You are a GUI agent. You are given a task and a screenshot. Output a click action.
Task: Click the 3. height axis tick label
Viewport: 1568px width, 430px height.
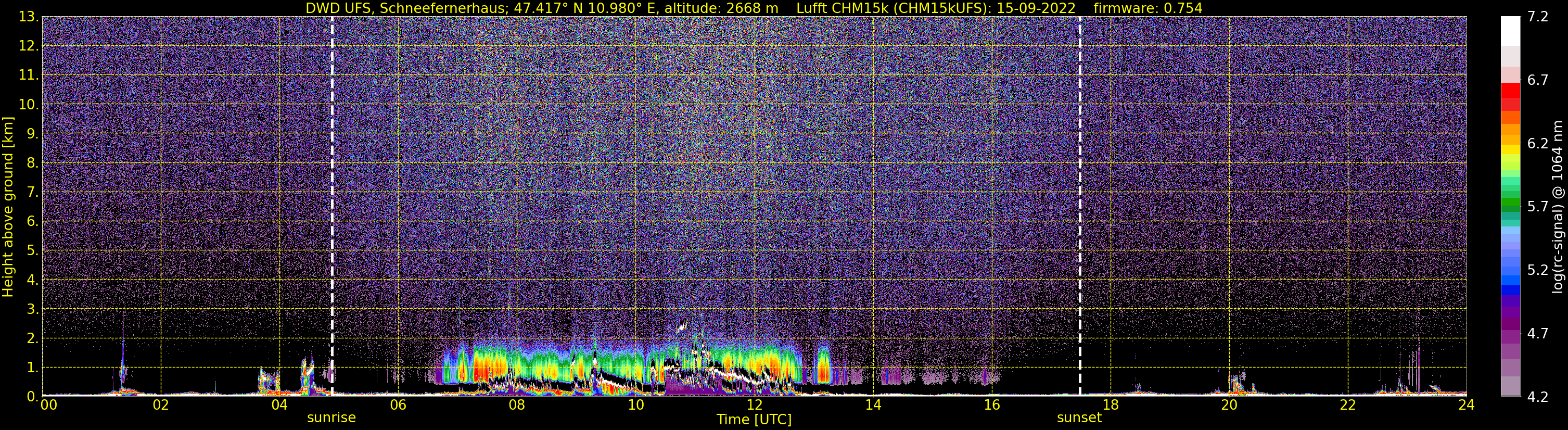pos(32,309)
